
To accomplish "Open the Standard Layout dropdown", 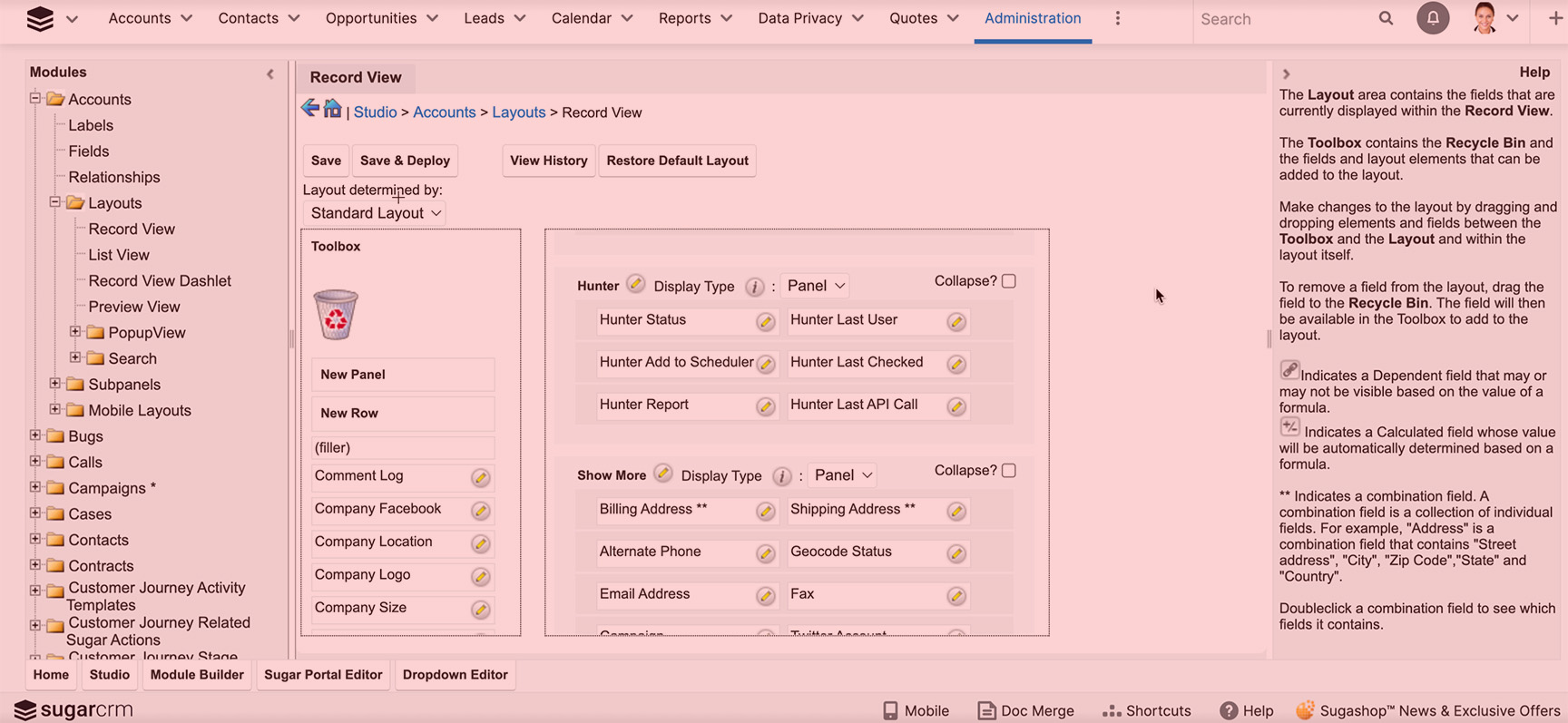I will tap(376, 213).
